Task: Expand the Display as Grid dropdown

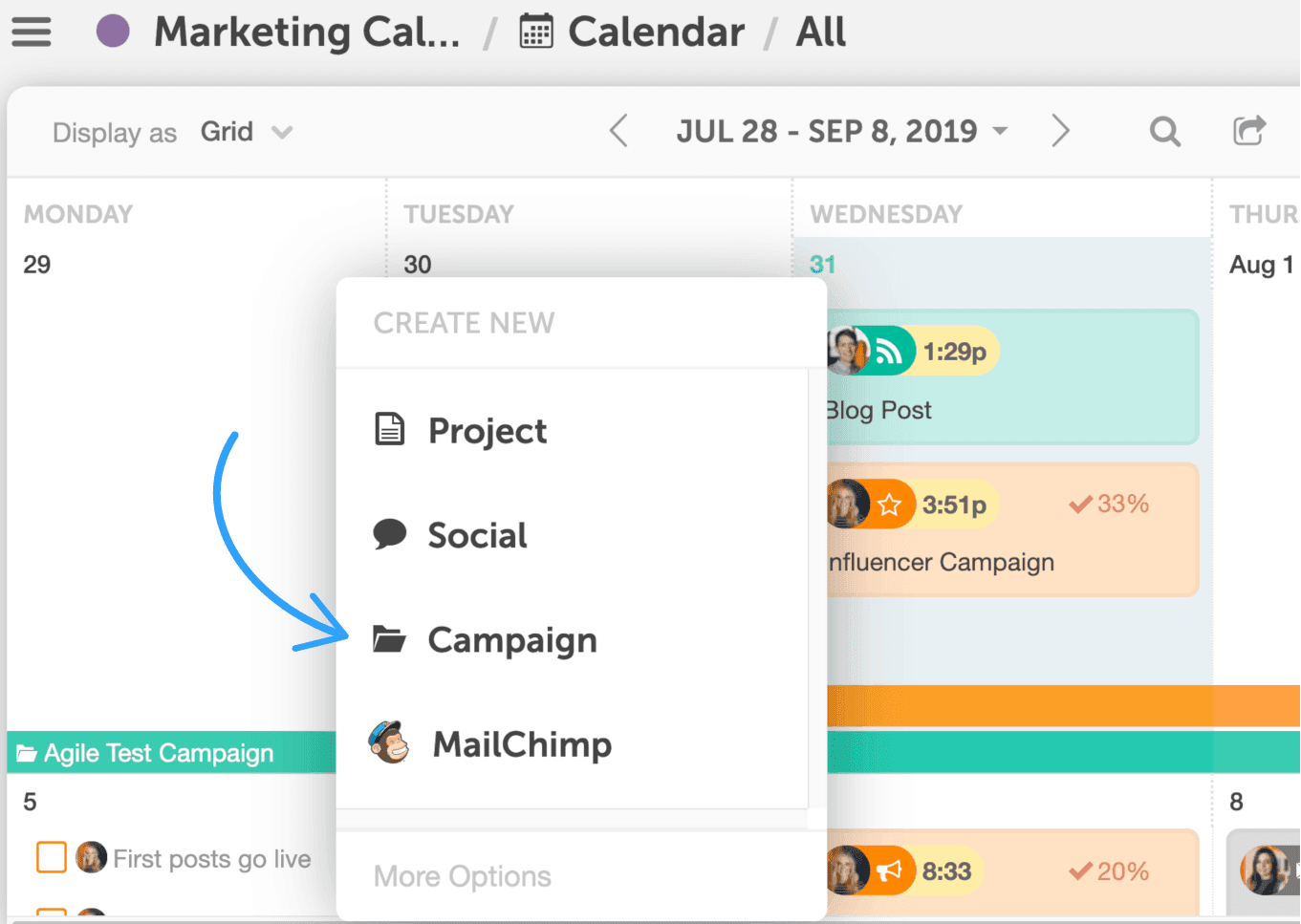Action: pos(247,132)
